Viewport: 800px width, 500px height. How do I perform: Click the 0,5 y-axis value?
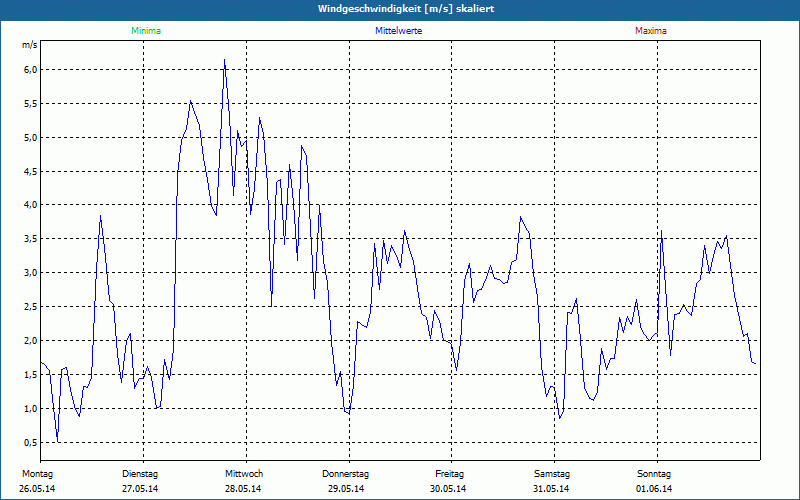pos(31,442)
